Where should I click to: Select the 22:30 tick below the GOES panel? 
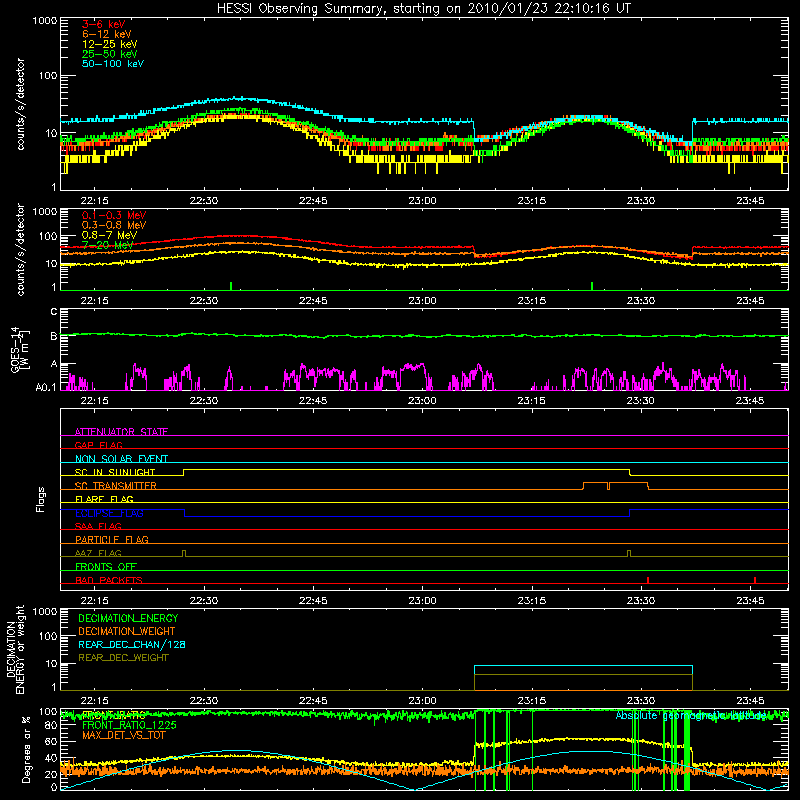(x=204, y=401)
